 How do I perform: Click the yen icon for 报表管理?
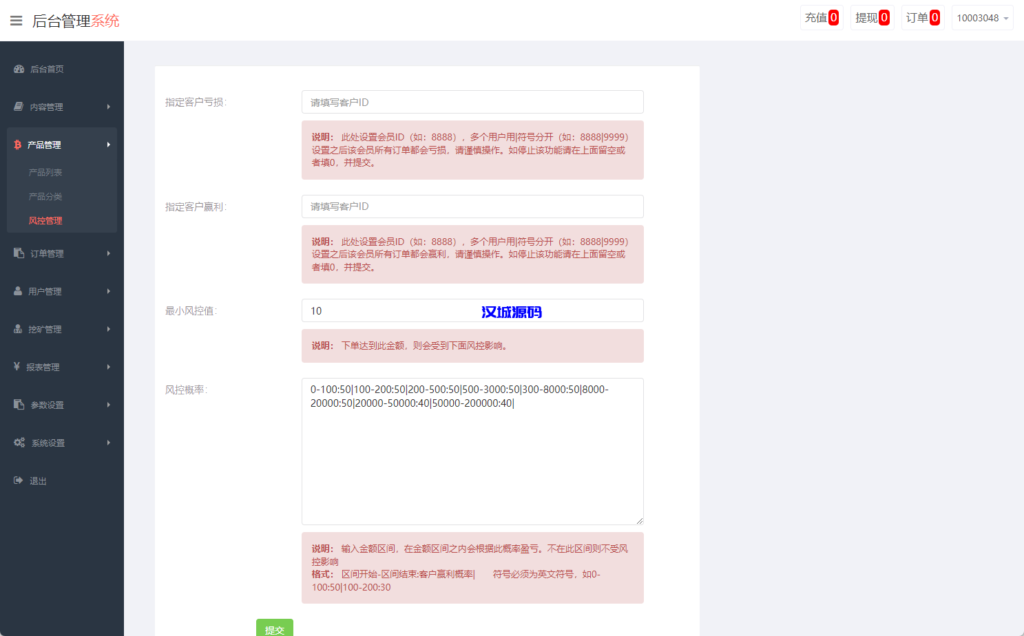click(18, 367)
